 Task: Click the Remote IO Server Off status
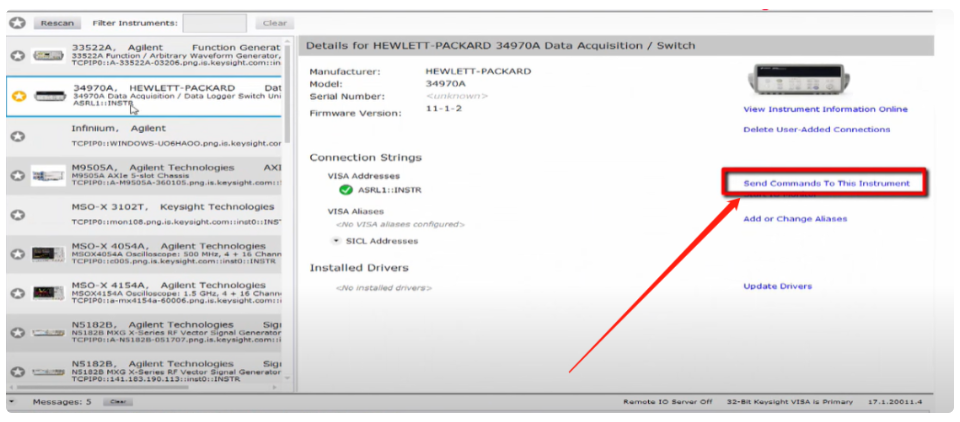[668, 402]
